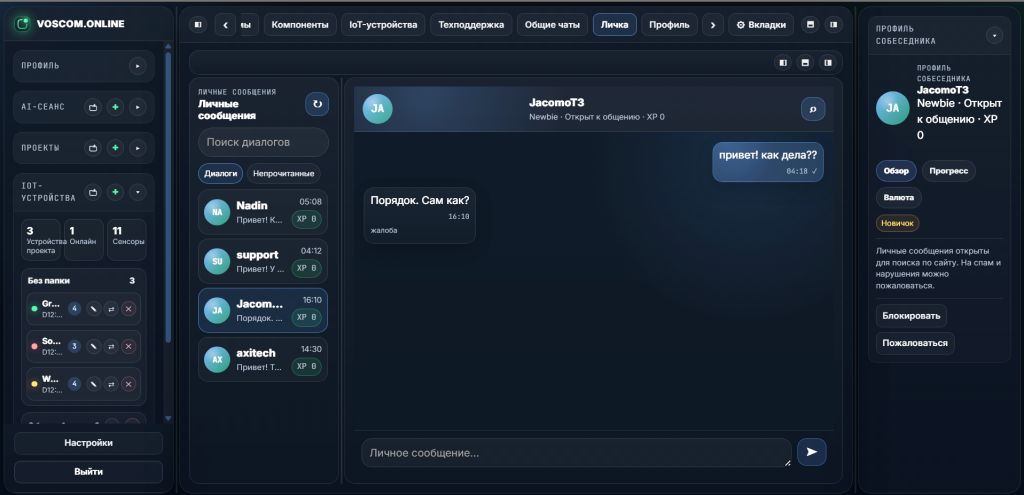This screenshot has width=1024, height=495.
Task: Edit the Gr... device with pencil icon
Action: [x=93, y=308]
